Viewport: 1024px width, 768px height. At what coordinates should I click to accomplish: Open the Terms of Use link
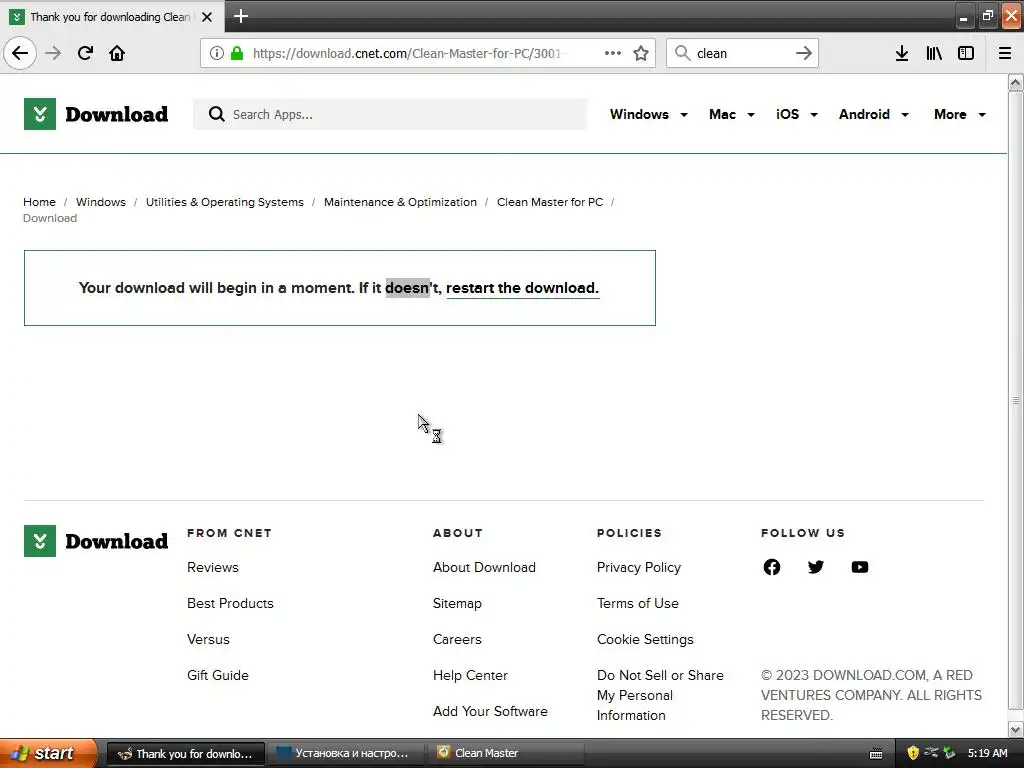click(637, 603)
